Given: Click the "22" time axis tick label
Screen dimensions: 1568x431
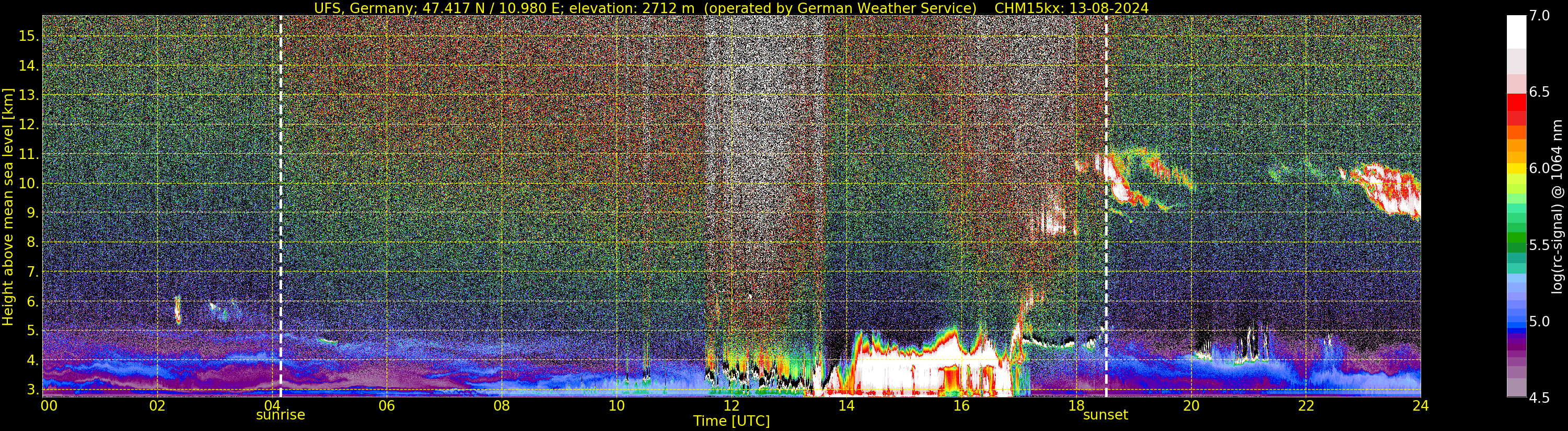Looking at the screenshot, I should click(x=1306, y=406).
